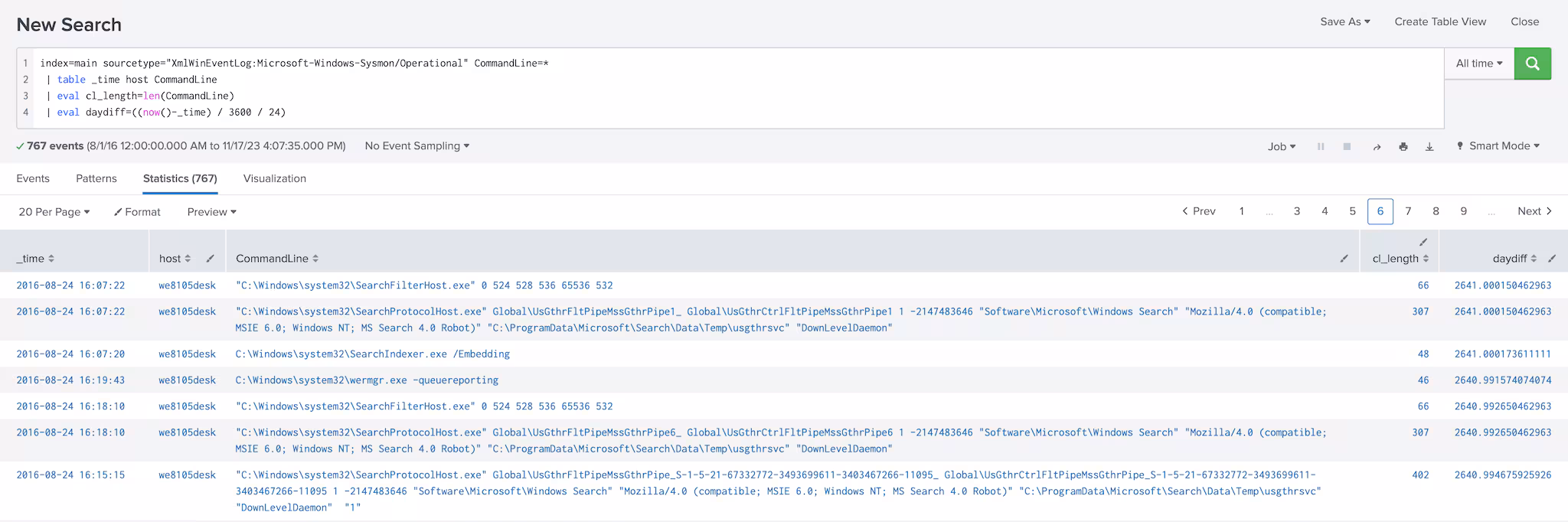The height and width of the screenshot is (522, 1568).
Task: Sort results by the _time column
Action: (35, 259)
